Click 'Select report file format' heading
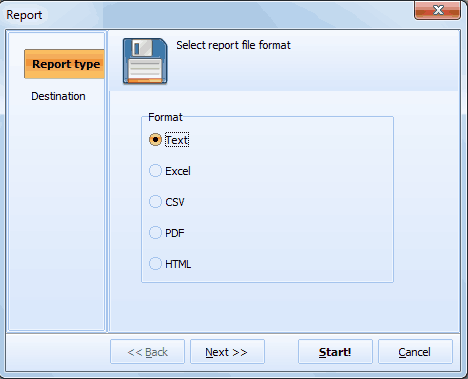The width and height of the screenshot is (468, 379). (x=233, y=45)
